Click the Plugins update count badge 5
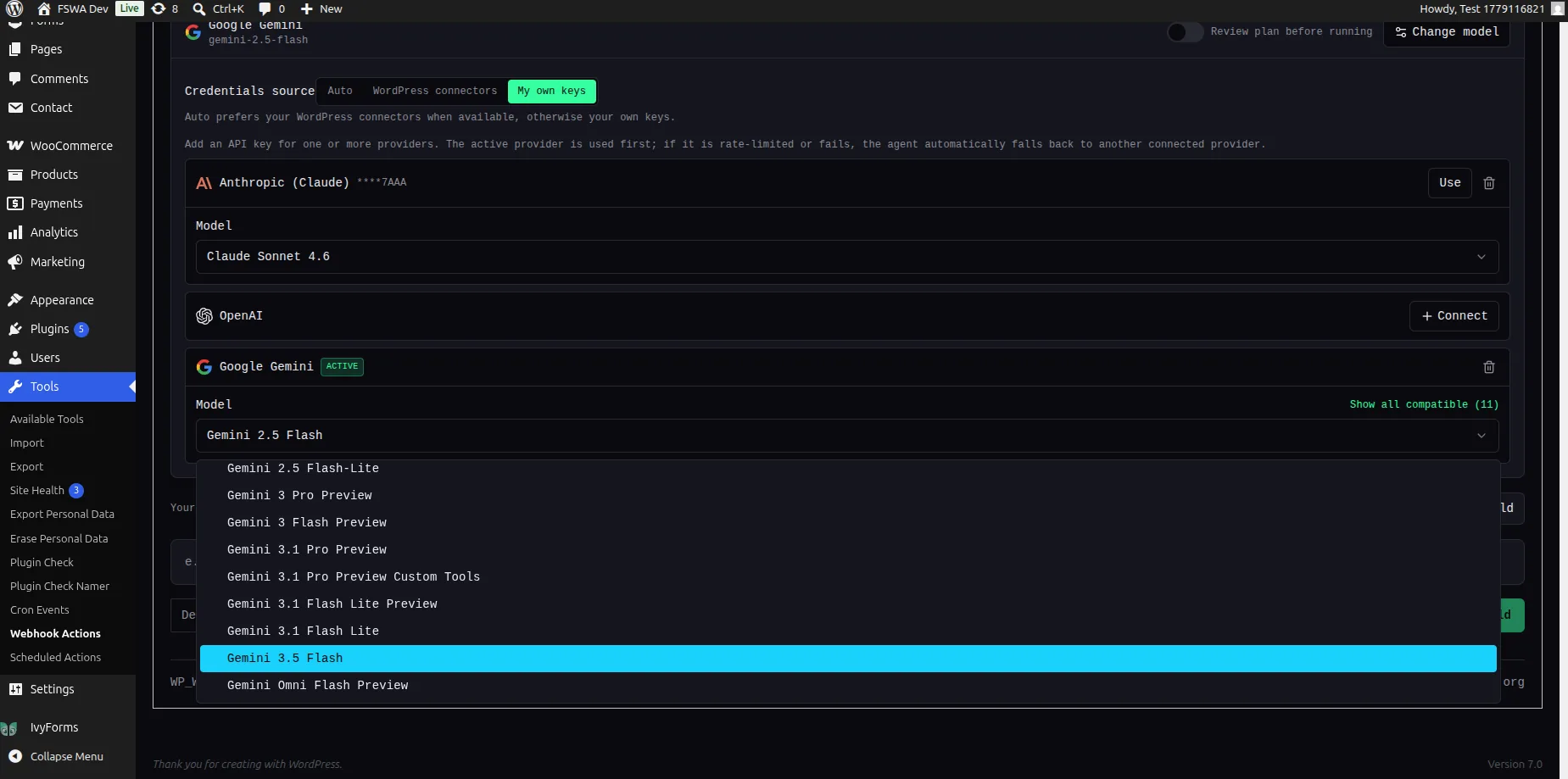Image resolution: width=1568 pixels, height=779 pixels. 81,330
